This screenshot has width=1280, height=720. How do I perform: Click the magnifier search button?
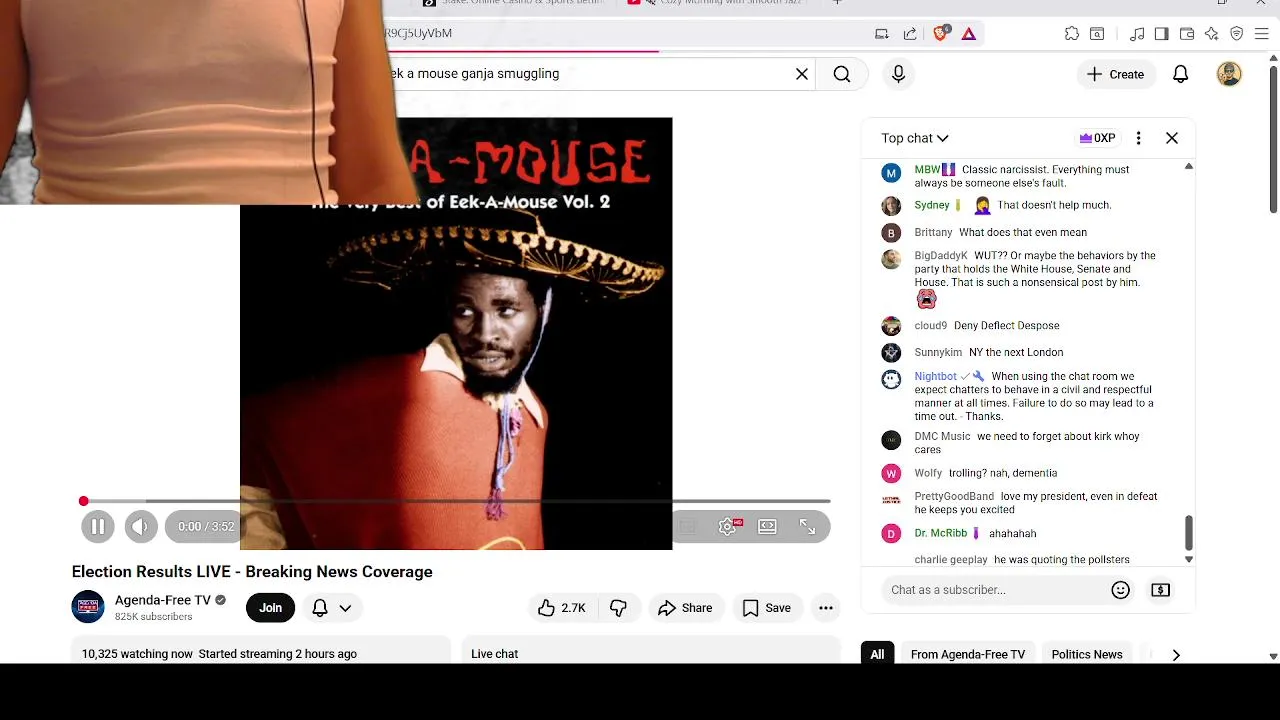[842, 74]
